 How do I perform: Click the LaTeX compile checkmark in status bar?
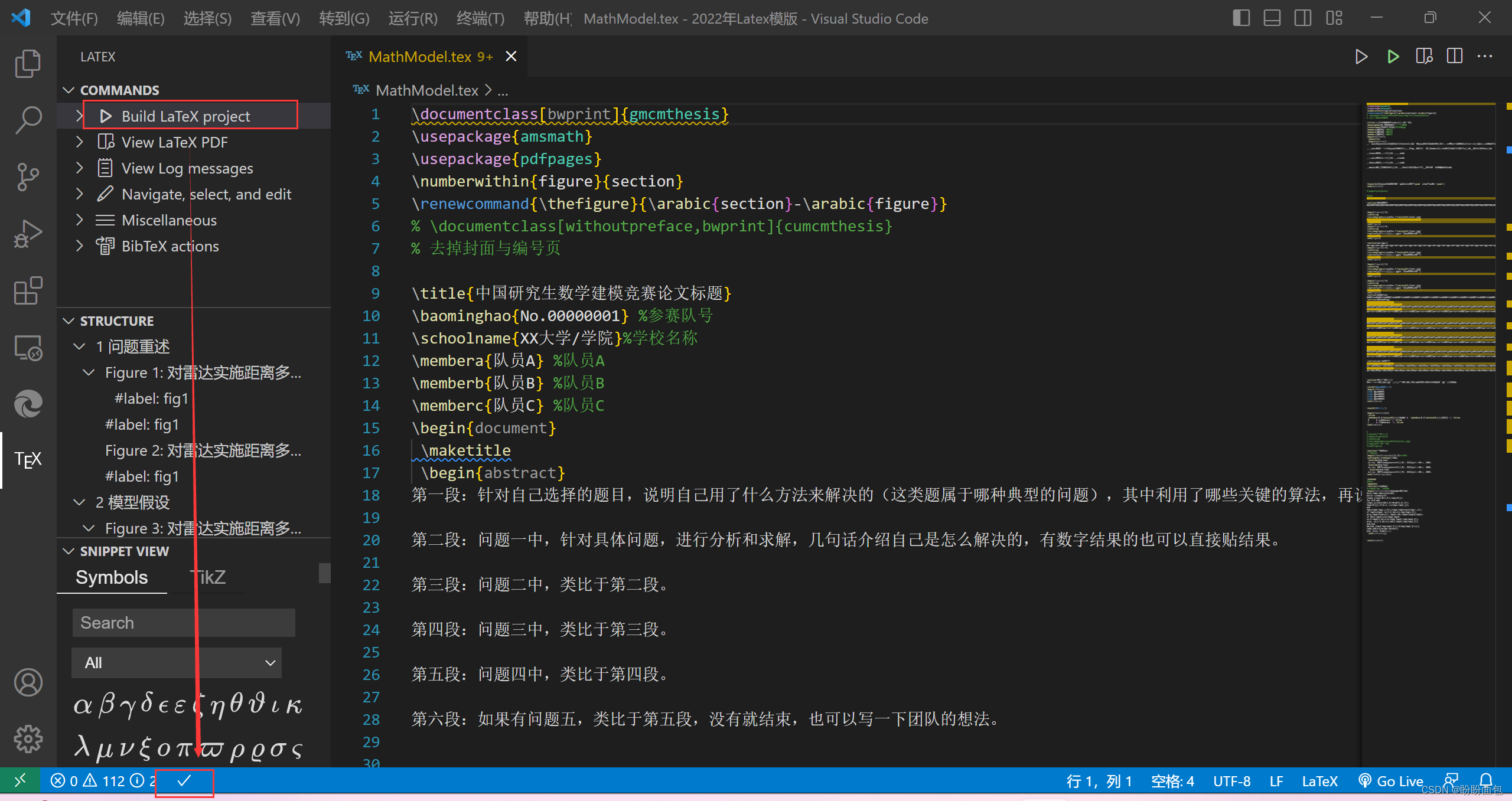click(184, 780)
